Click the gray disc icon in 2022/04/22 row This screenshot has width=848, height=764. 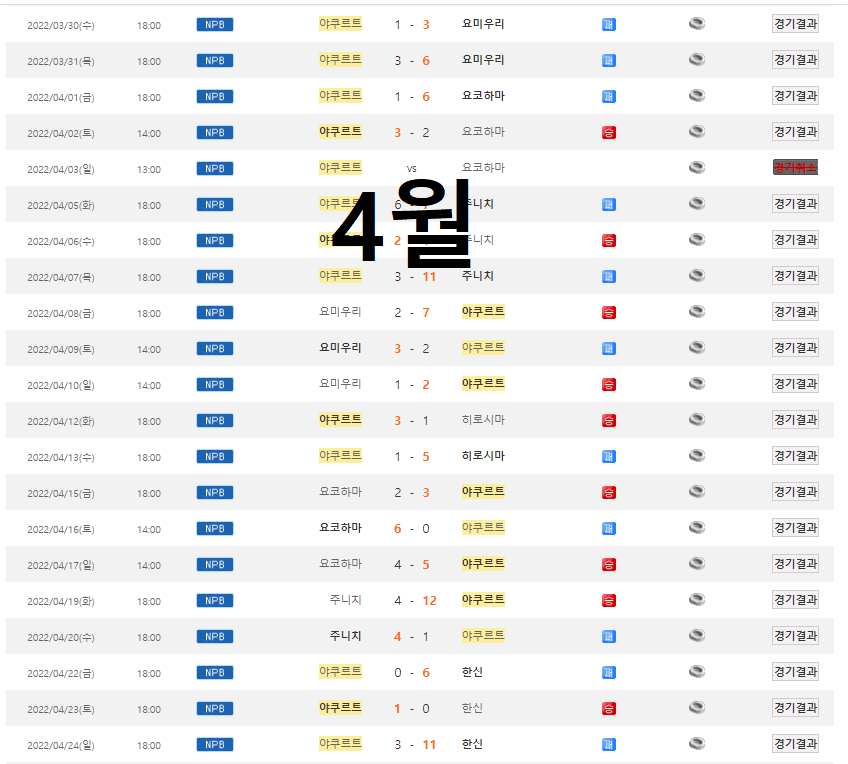click(x=697, y=672)
